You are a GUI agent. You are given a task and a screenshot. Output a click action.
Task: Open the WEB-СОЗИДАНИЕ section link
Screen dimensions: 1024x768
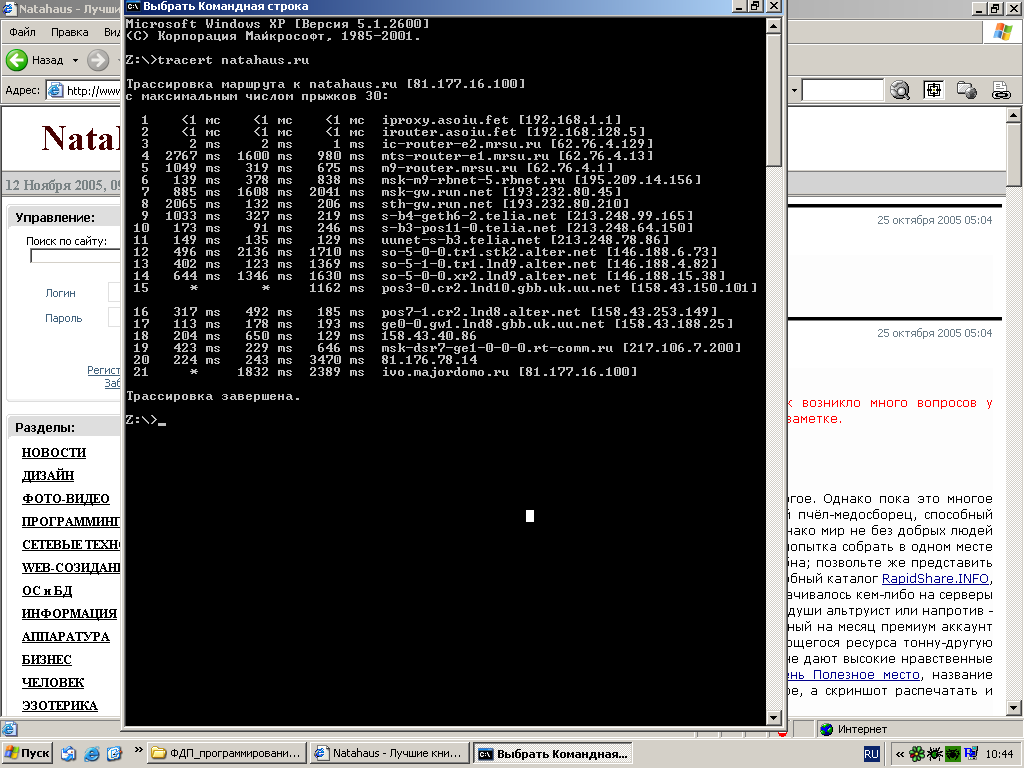tap(71, 568)
